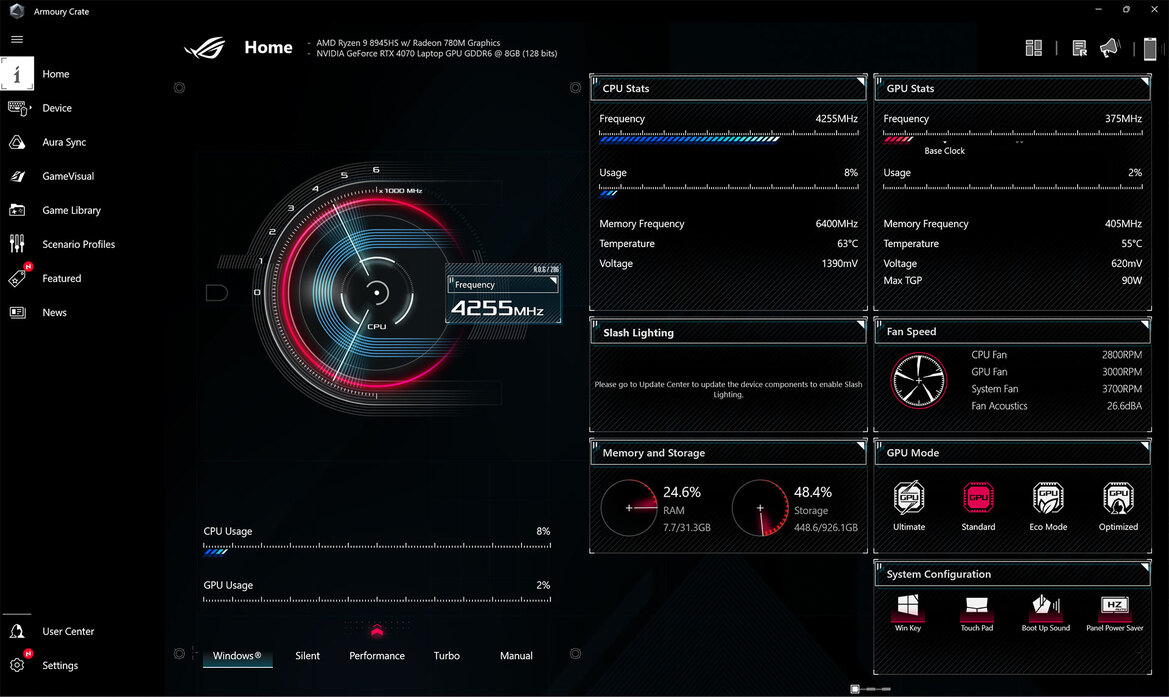This screenshot has height=697, width=1169.
Task: Click the dashboard layout icon
Action: (1033, 48)
